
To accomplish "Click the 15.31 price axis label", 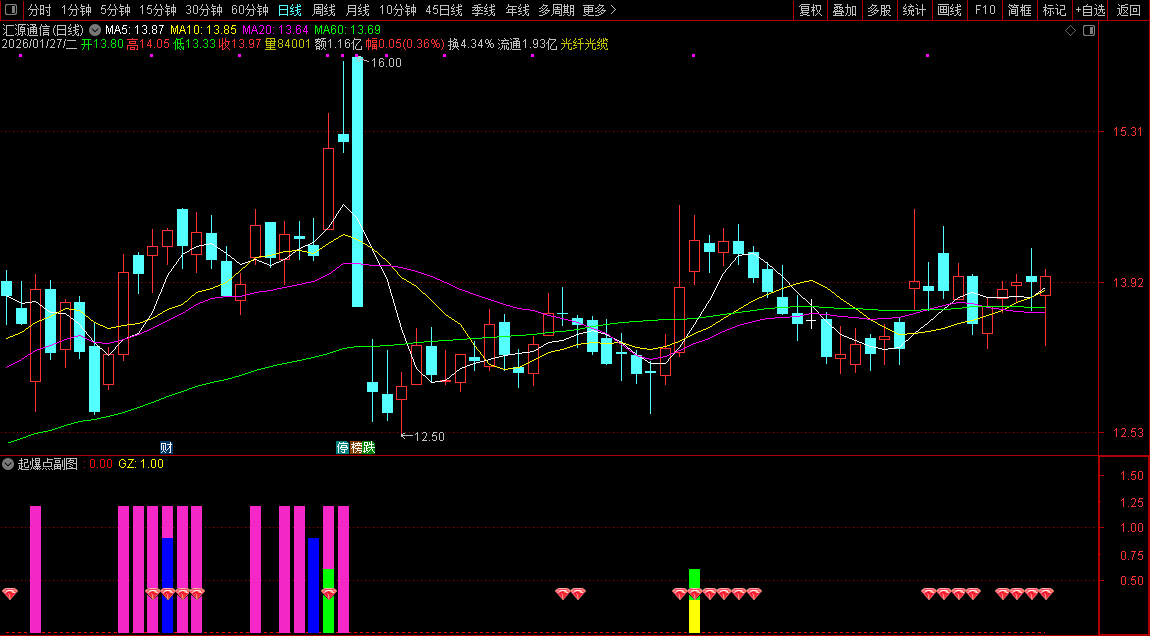I will [1127, 131].
